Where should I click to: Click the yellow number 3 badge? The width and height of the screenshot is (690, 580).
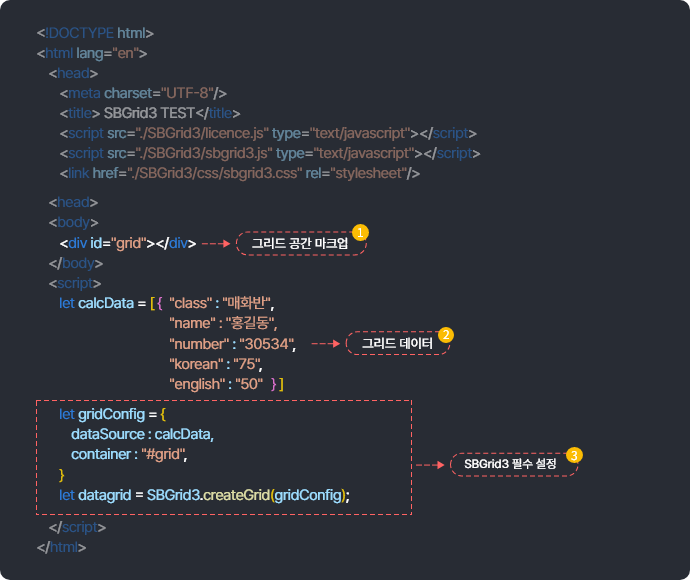[574, 454]
